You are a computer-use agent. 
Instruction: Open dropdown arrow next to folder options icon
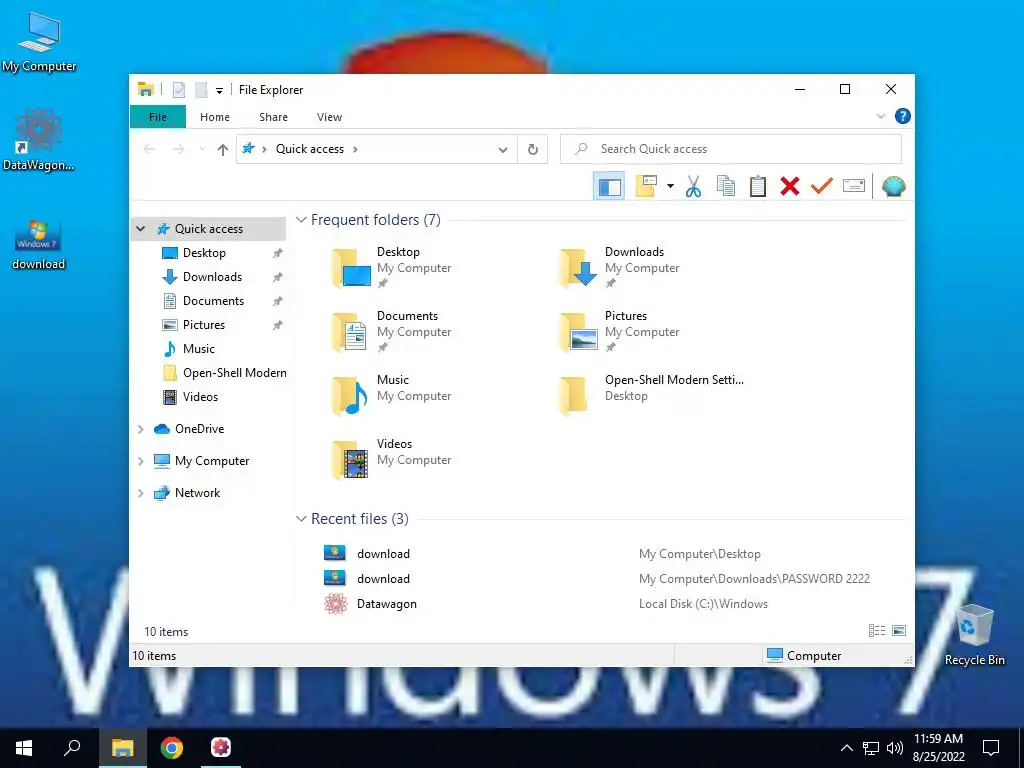point(670,187)
